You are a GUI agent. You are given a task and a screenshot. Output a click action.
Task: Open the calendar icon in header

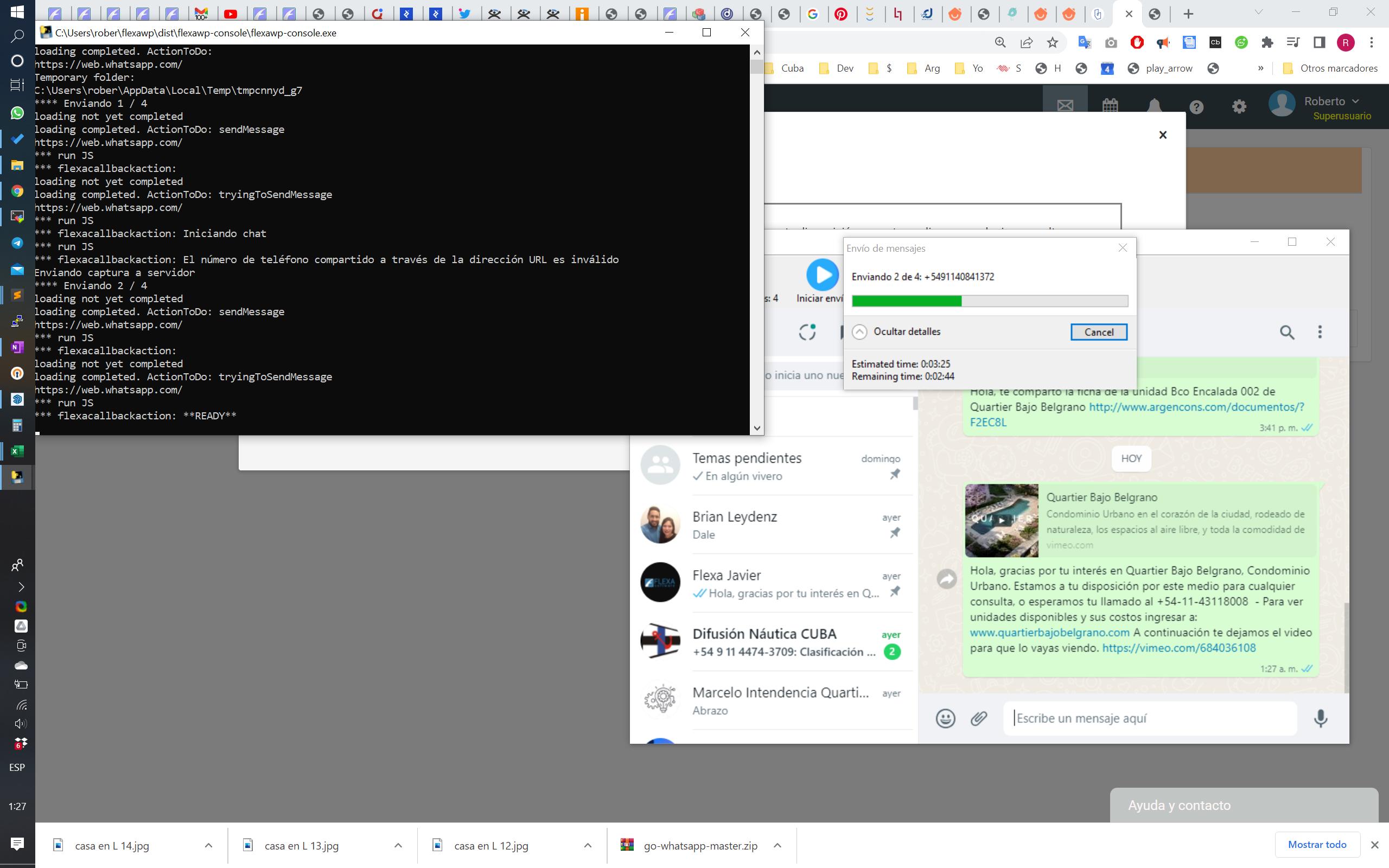pos(1110,106)
